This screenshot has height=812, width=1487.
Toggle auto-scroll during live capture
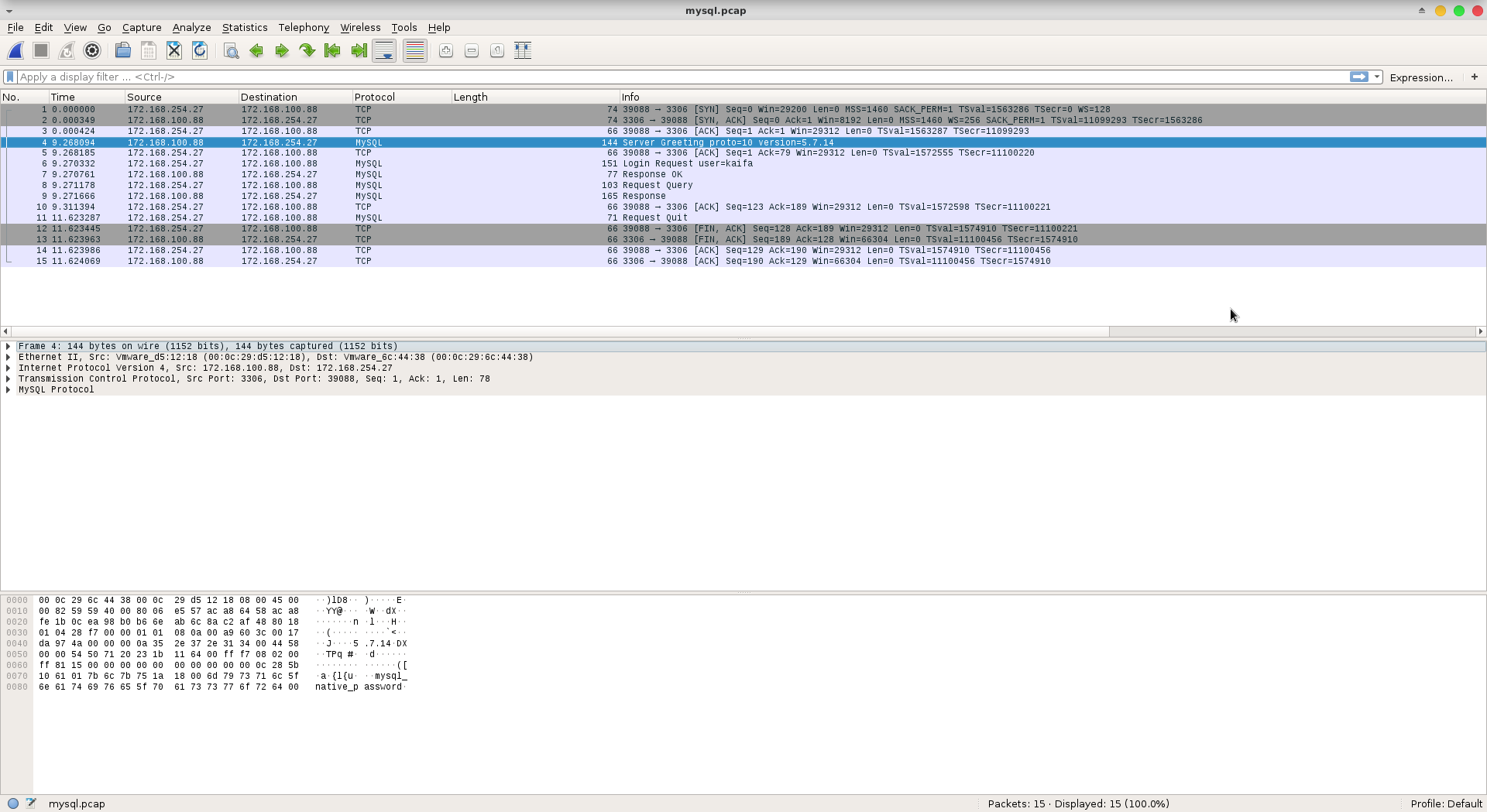tap(384, 51)
